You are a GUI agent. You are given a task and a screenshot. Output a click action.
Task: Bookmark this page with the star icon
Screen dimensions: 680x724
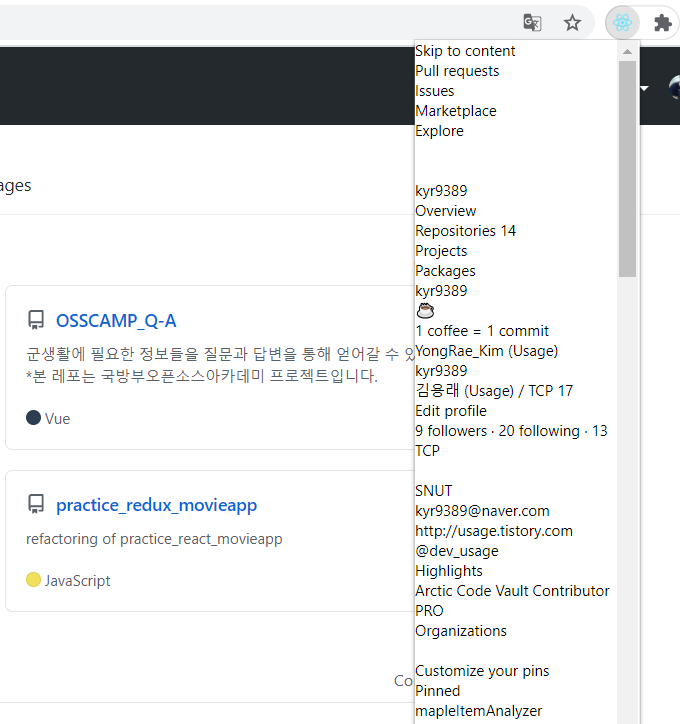[572, 22]
